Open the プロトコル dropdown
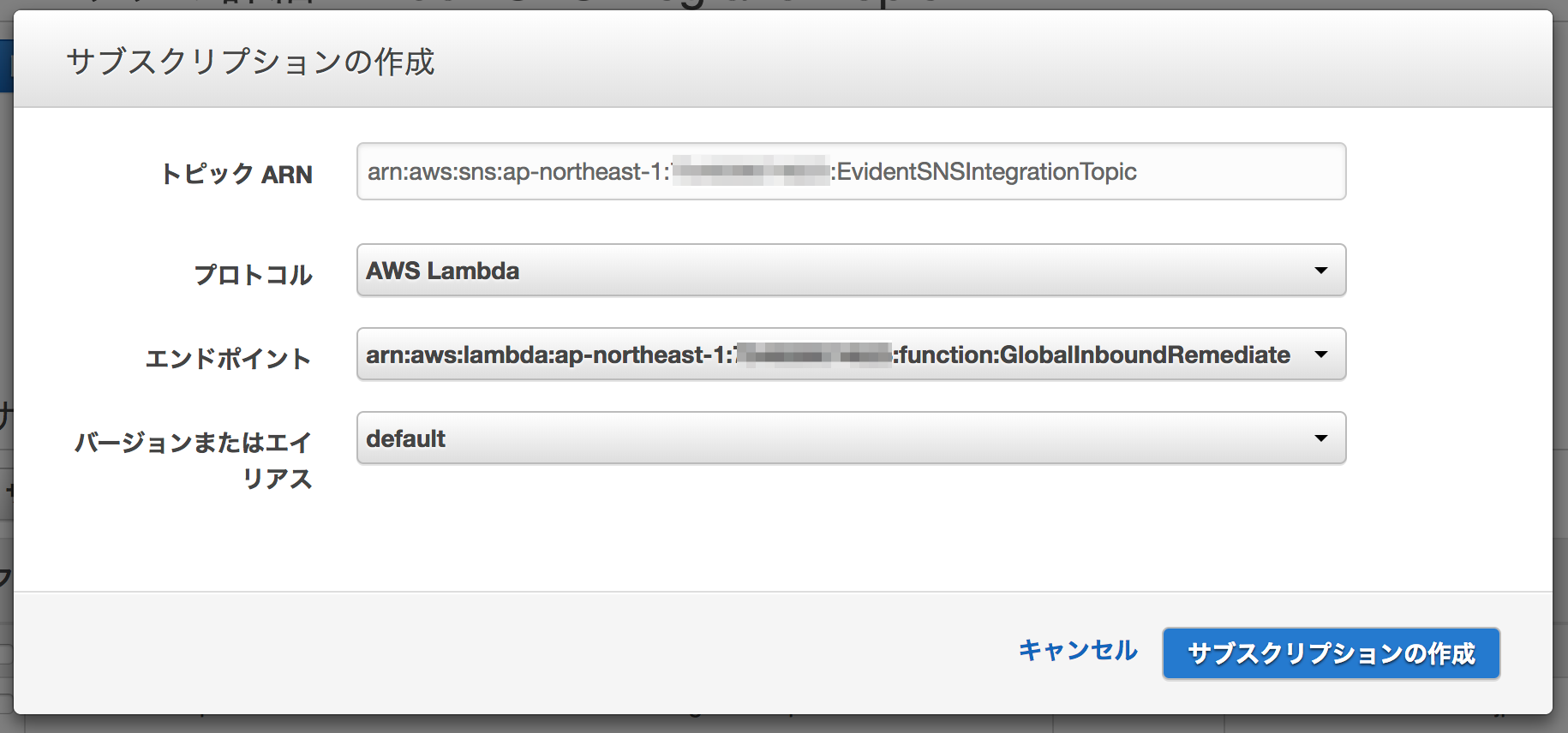Viewport: 1568px width, 733px height. [852, 270]
